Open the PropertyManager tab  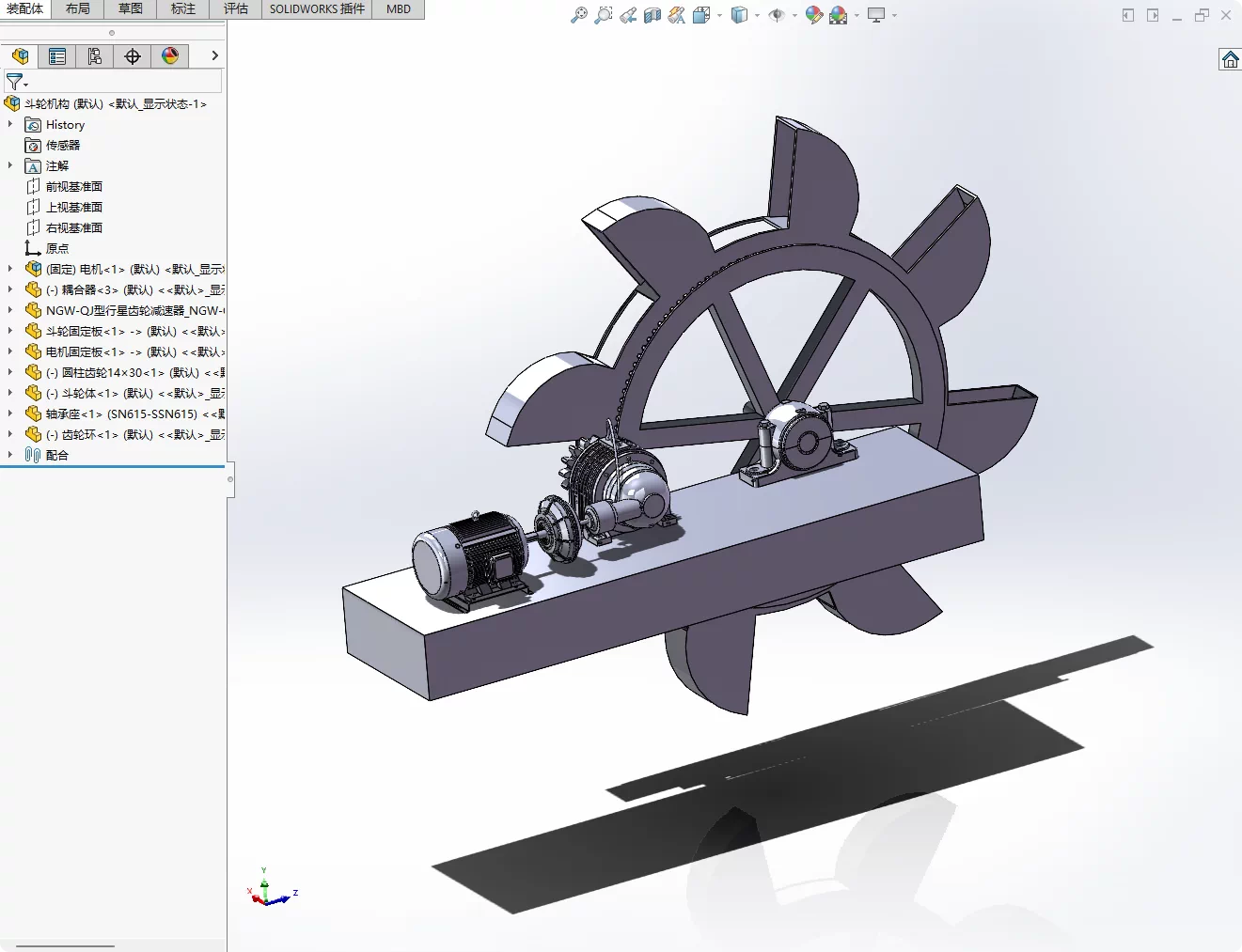pos(57,56)
